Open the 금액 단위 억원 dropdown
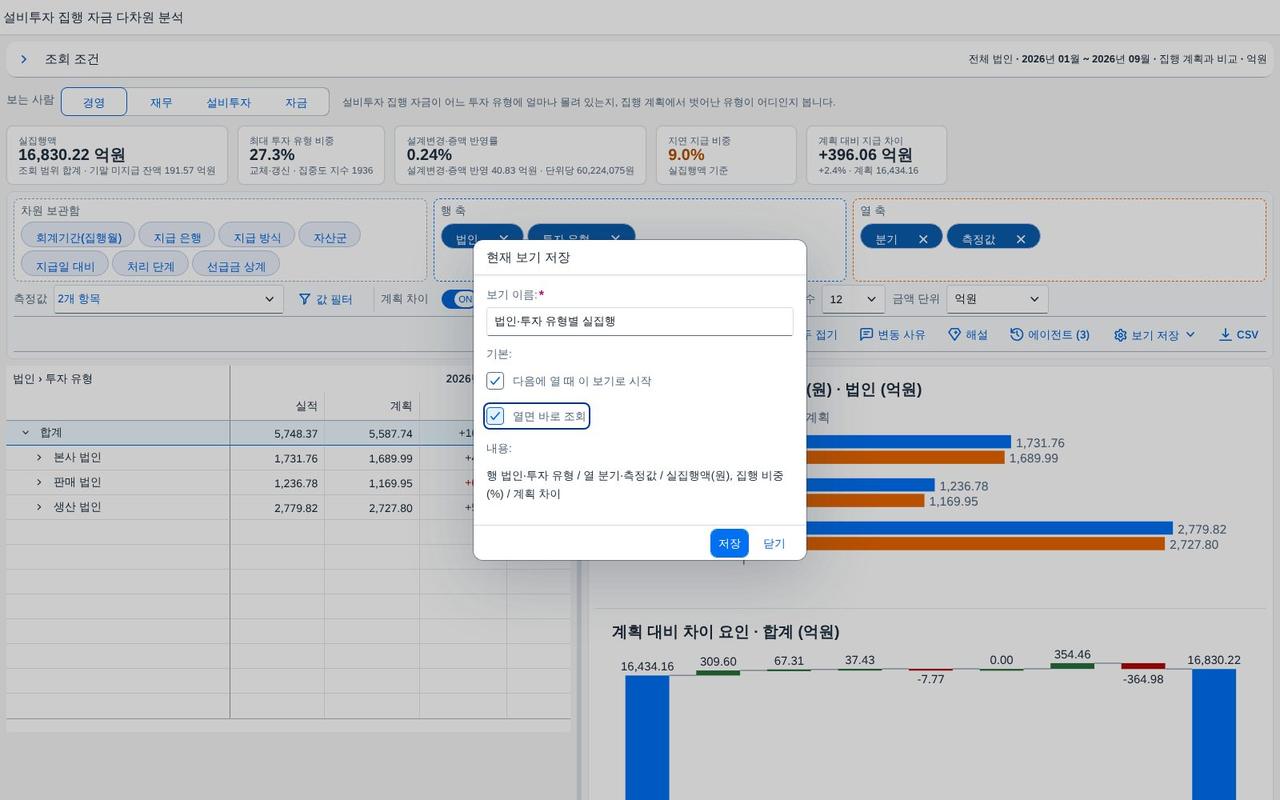Image resolution: width=1280 pixels, height=800 pixels. (998, 299)
